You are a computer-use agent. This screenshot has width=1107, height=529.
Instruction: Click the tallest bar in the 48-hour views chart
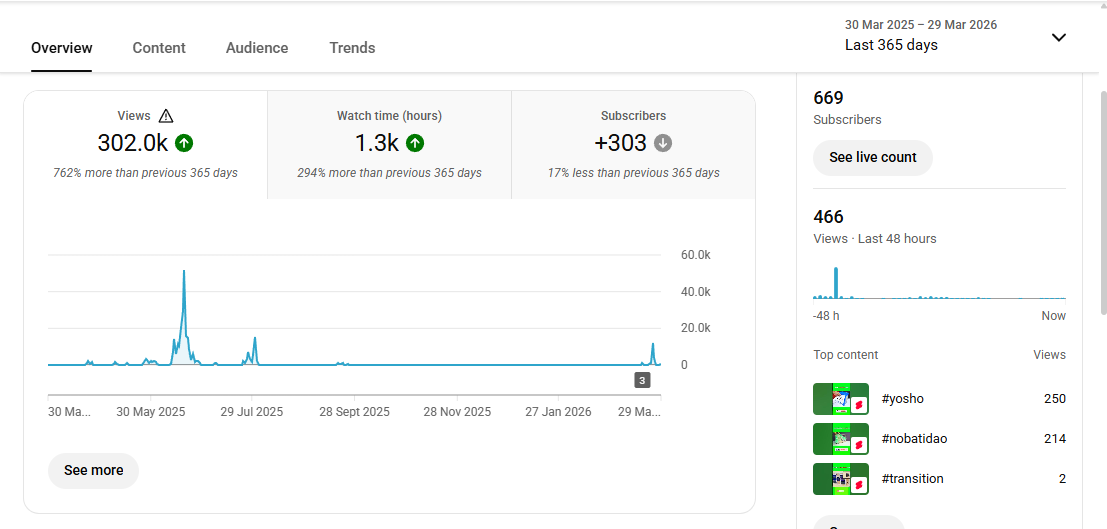tap(836, 284)
